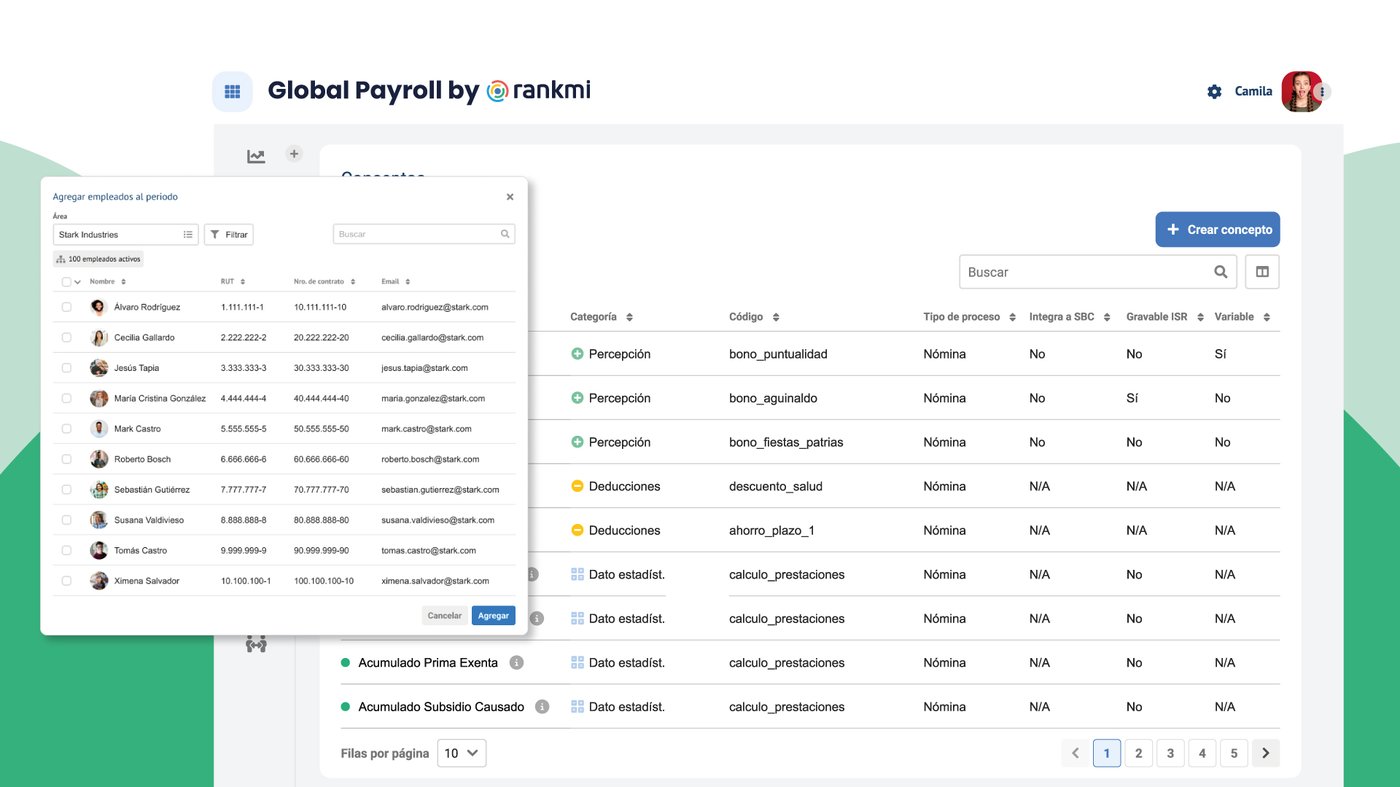The height and width of the screenshot is (787, 1400).
Task: Open the apps grid icon beside Global Payroll title
Action: tap(232, 91)
